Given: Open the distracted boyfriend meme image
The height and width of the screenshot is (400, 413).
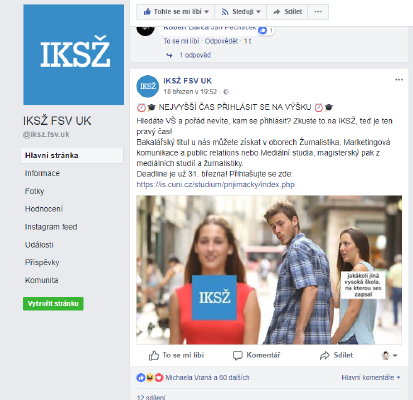Looking at the screenshot, I should click(x=269, y=270).
